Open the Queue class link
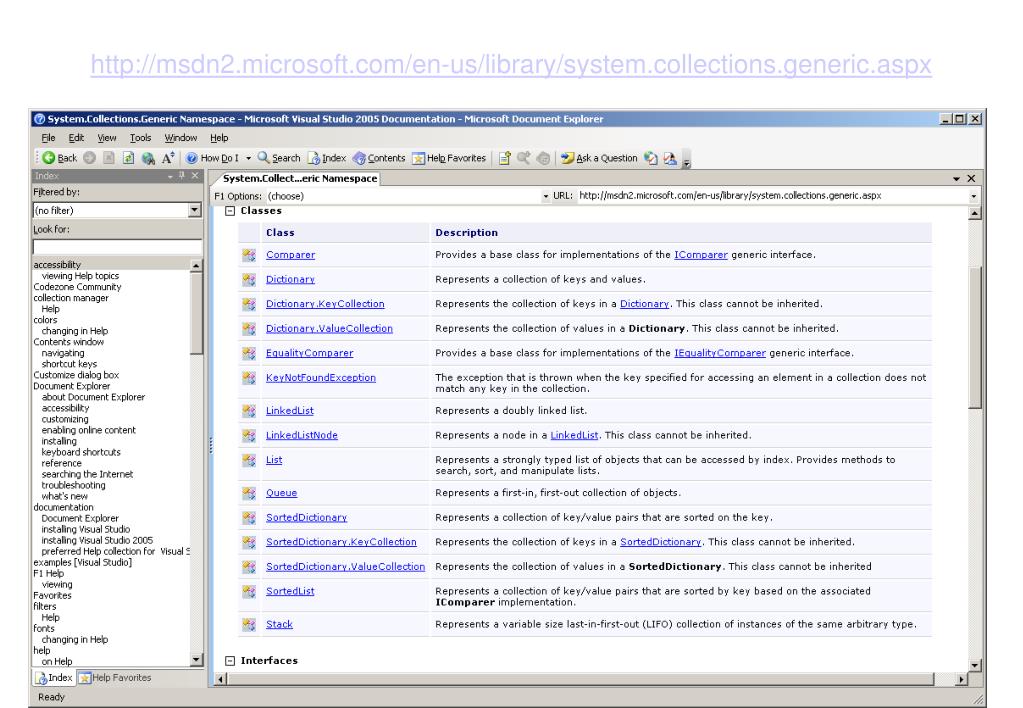1023x708 pixels. tap(281, 493)
